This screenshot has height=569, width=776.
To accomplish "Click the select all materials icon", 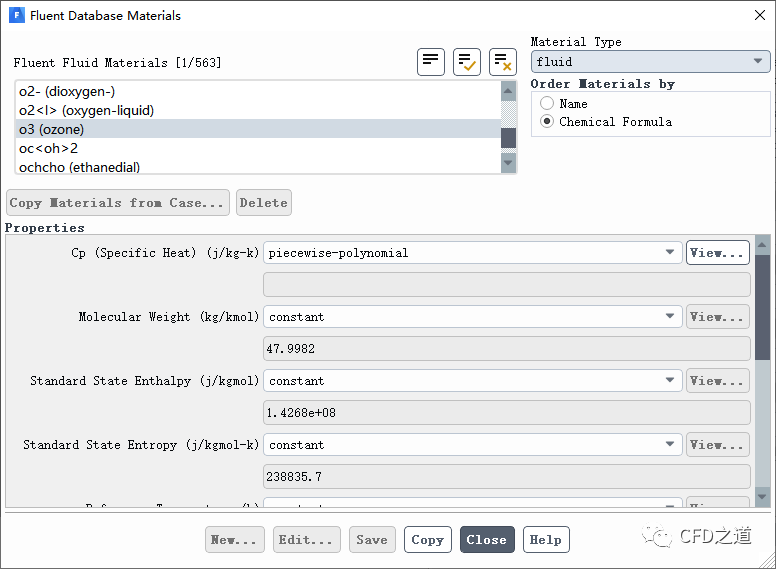I will click(x=467, y=61).
